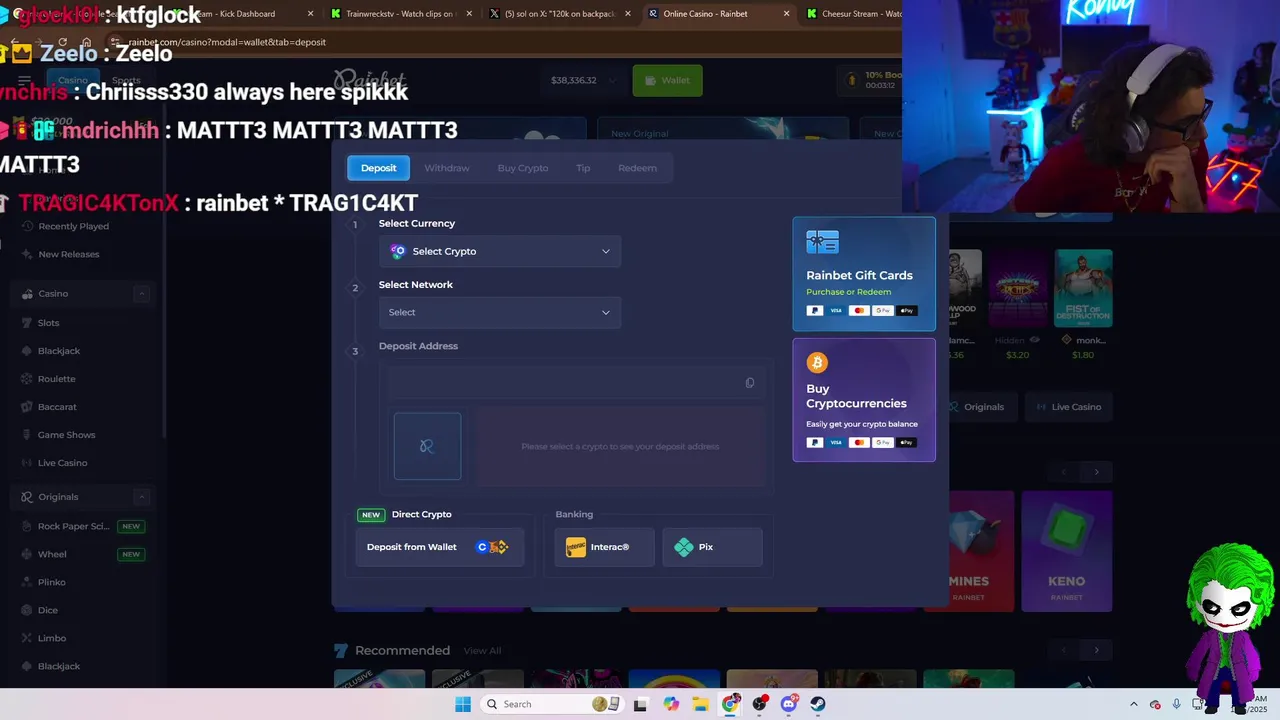Switch to Kick Dashboard browser tab

click(x=244, y=14)
